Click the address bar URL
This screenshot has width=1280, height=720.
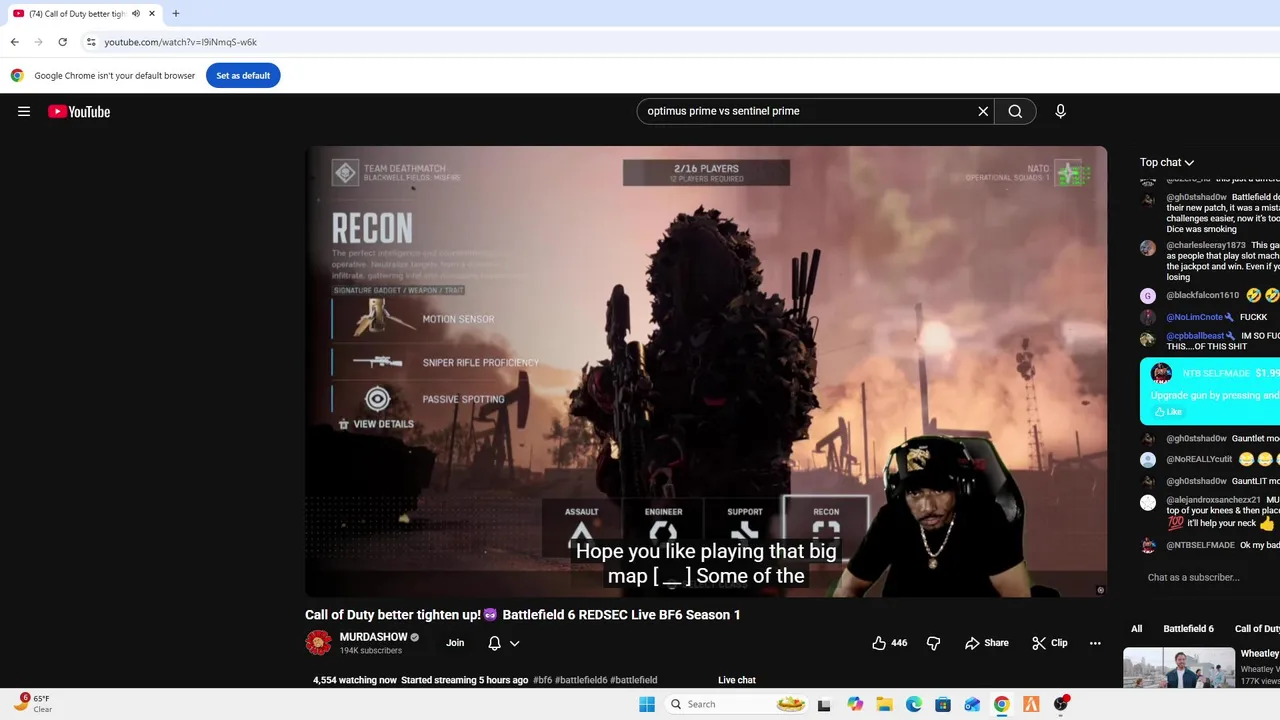click(181, 42)
